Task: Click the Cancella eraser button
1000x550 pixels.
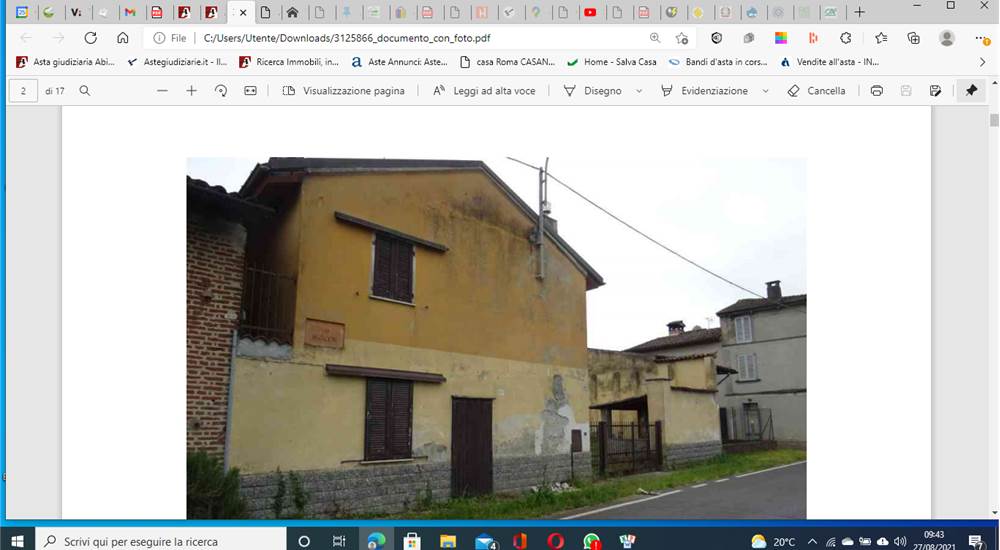Action: [817, 91]
